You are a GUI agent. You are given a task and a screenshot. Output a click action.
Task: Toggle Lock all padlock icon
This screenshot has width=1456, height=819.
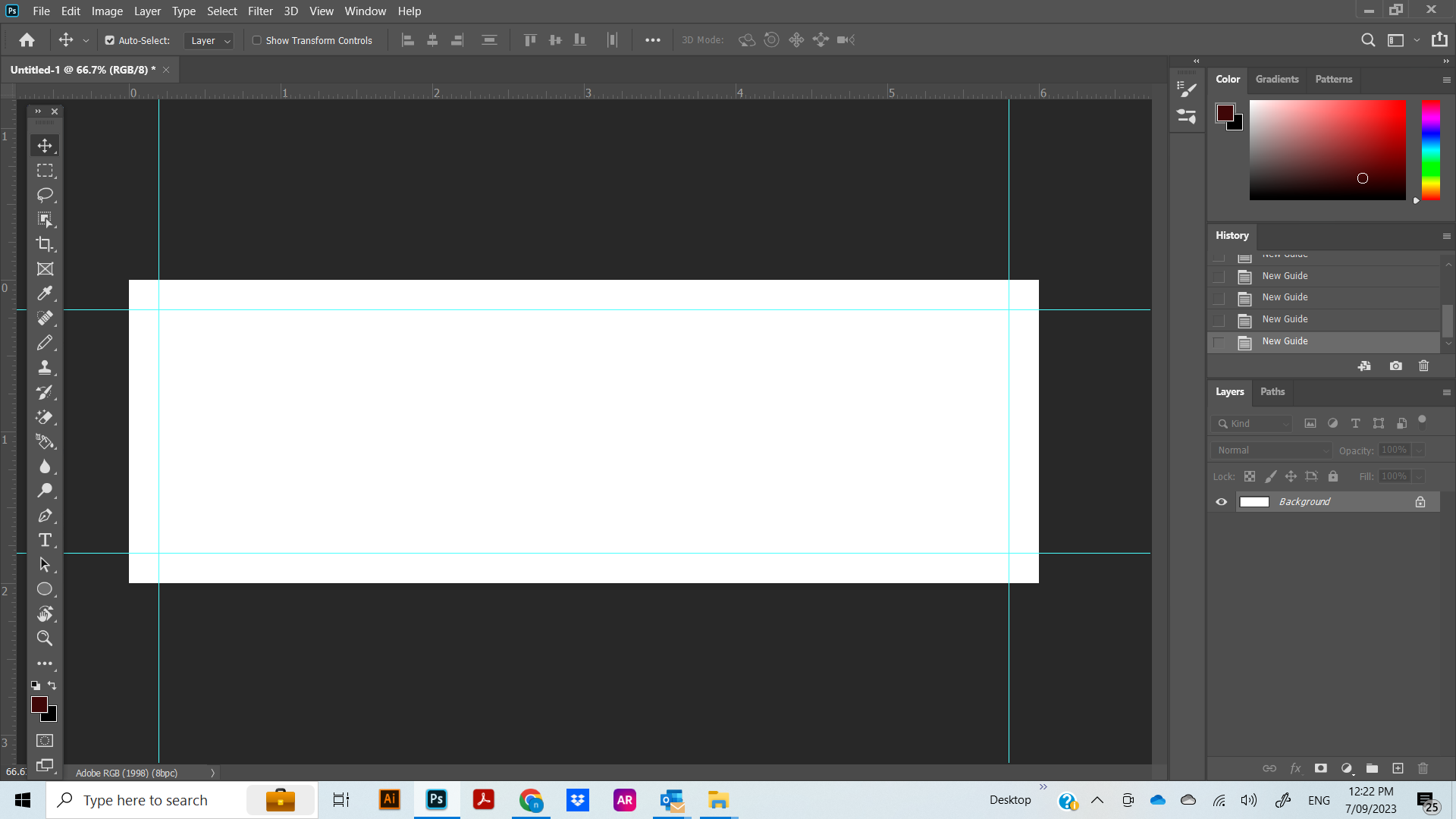point(1333,476)
